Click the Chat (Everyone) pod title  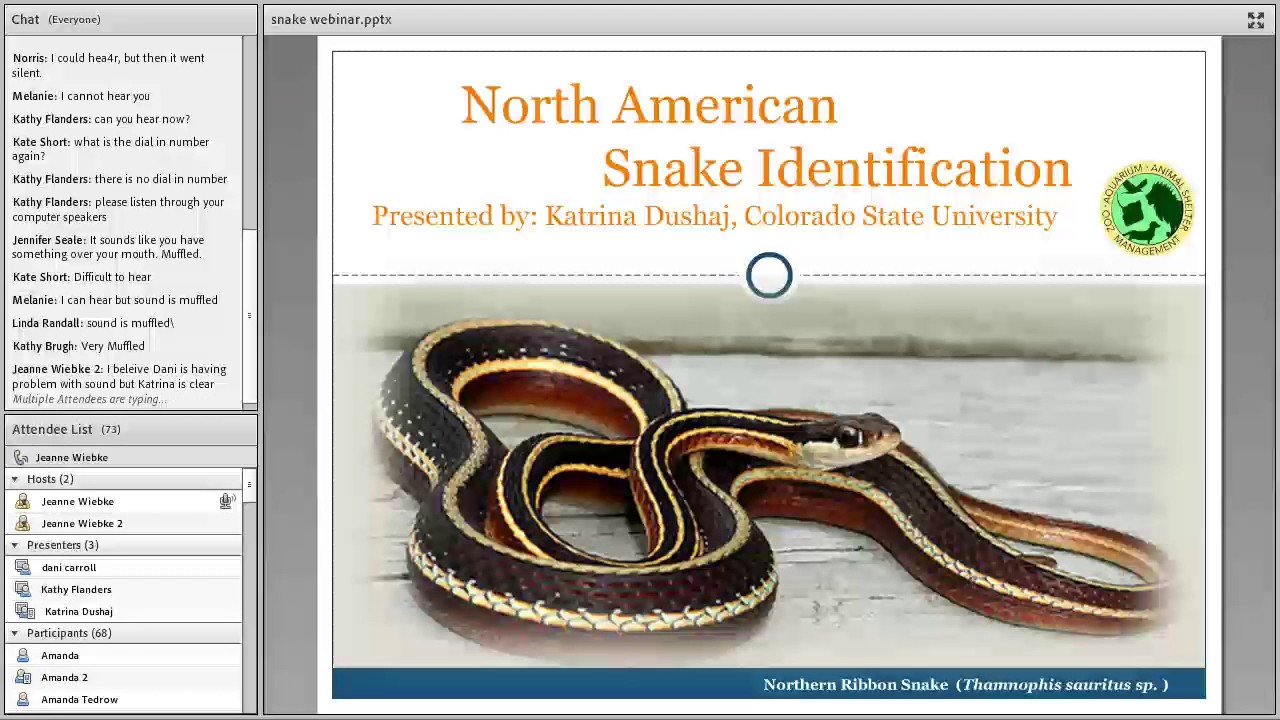click(x=56, y=19)
